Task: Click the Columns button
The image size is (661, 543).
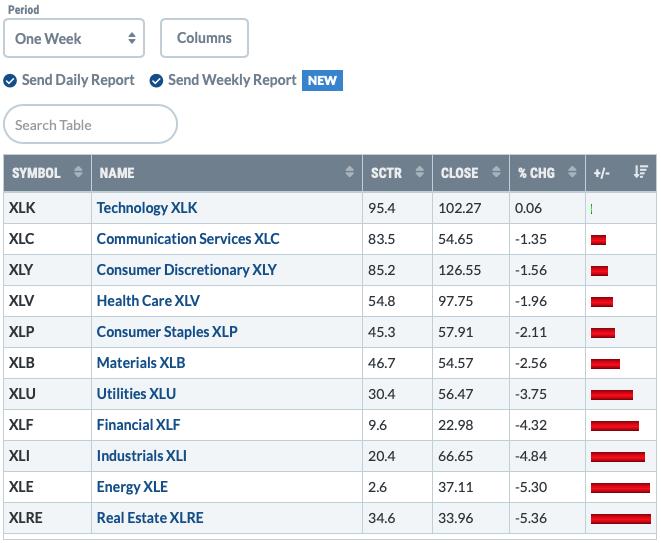Action: (x=204, y=38)
